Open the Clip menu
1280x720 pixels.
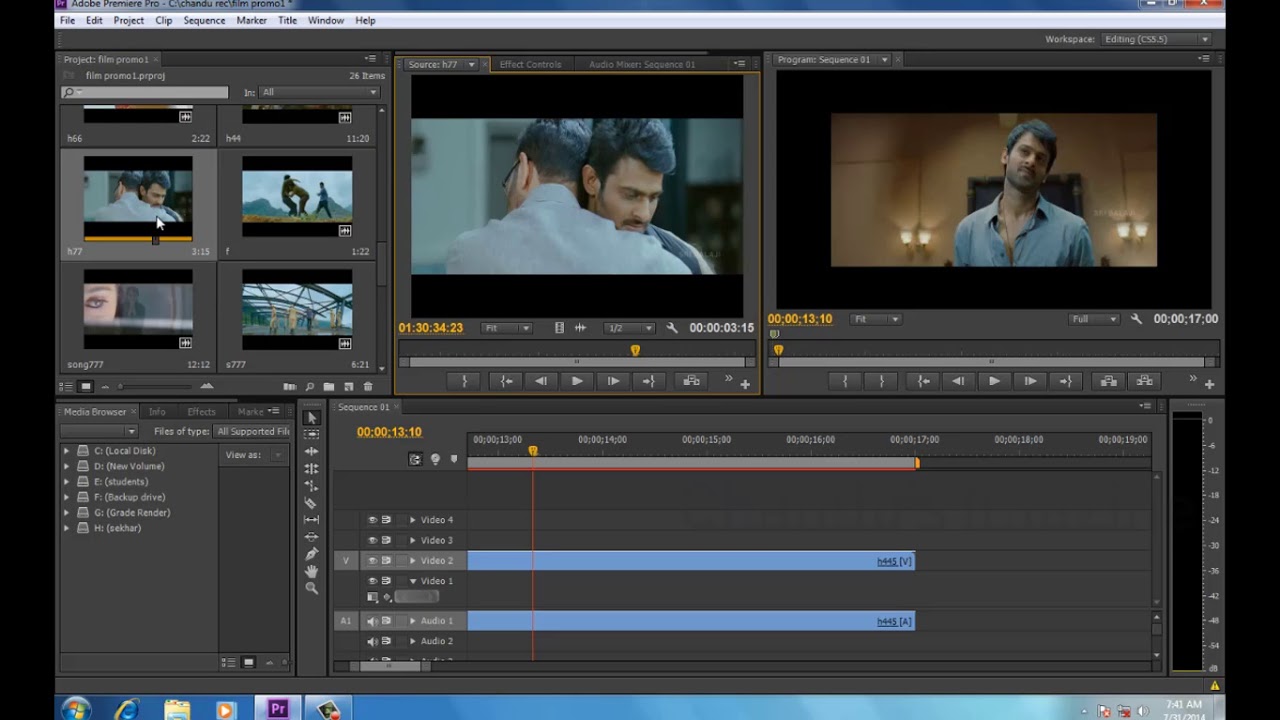(163, 20)
